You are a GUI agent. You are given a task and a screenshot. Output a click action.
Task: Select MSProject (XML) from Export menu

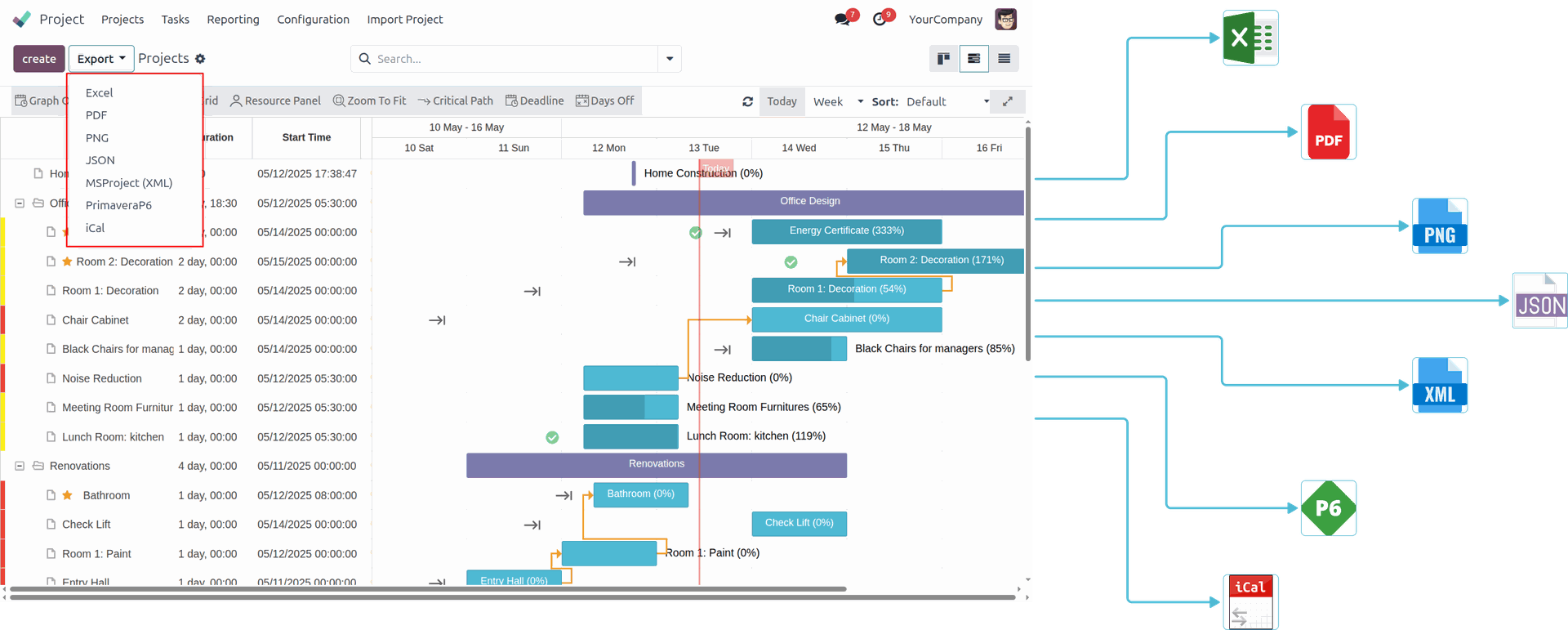[129, 183]
